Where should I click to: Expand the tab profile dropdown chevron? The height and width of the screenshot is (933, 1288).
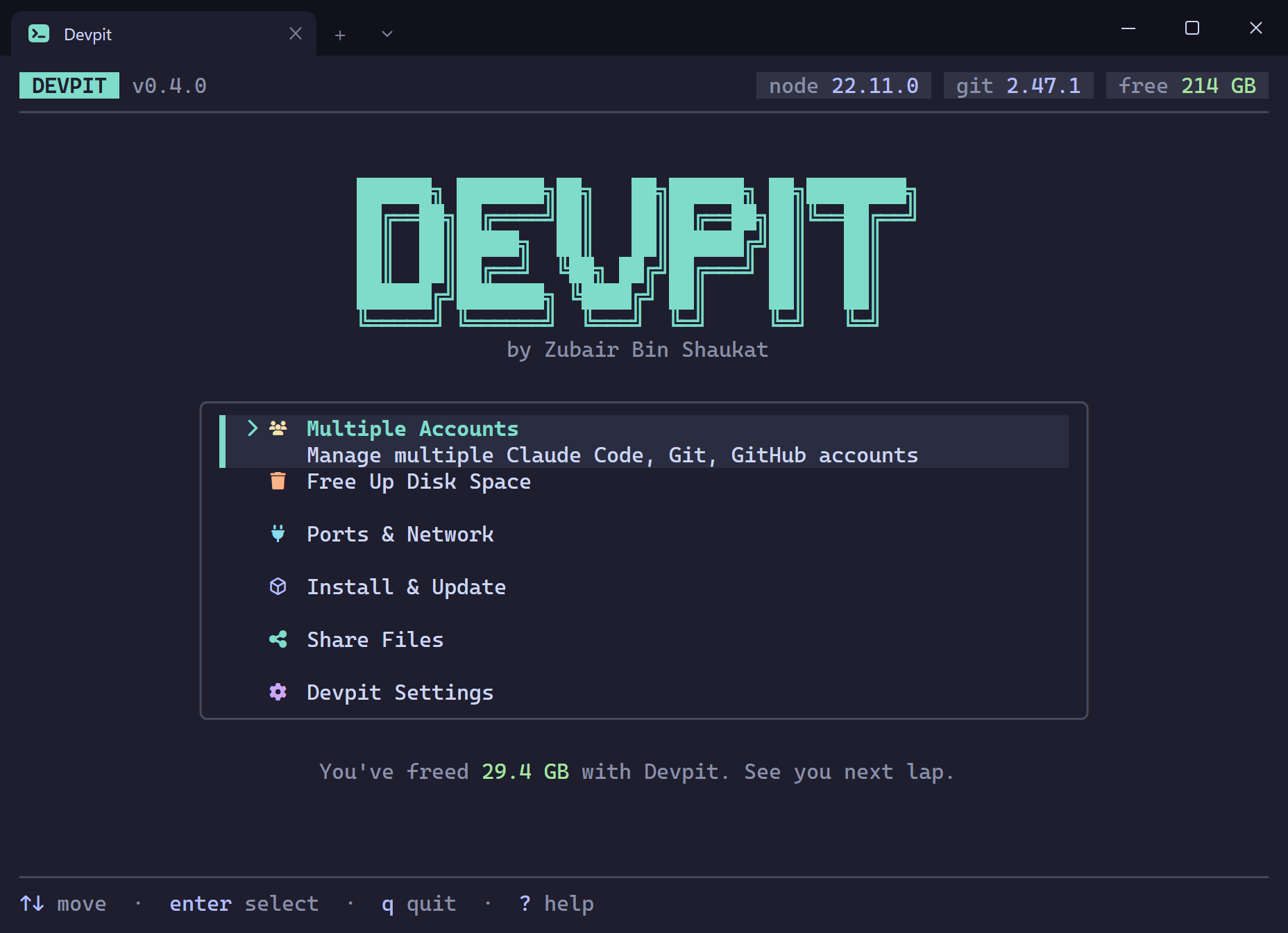pos(387,34)
